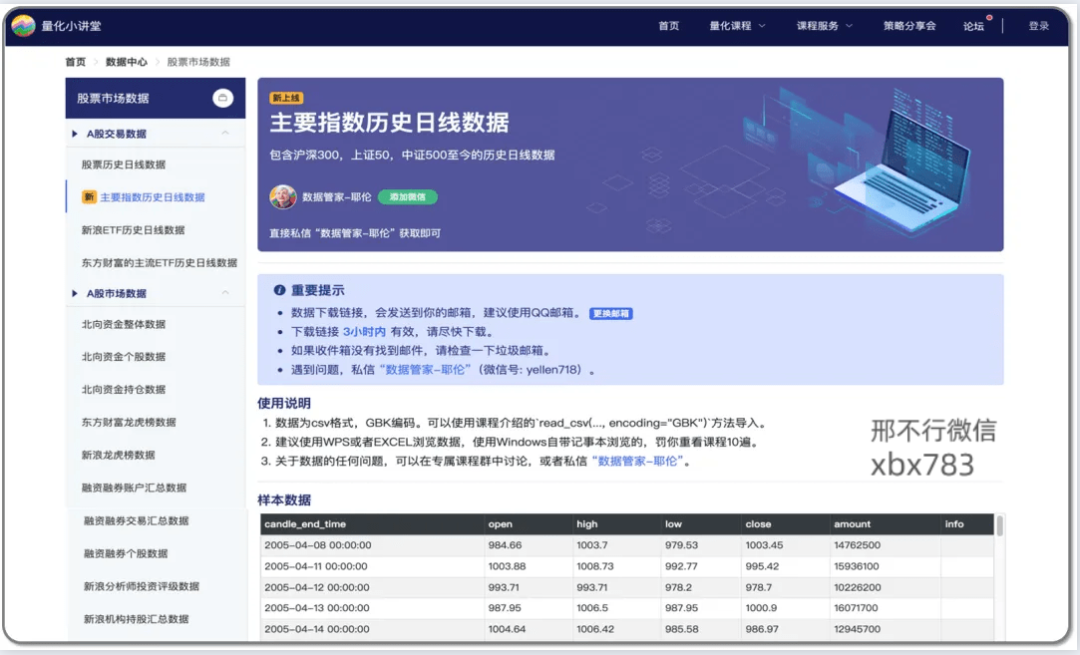Screen dimensions: 1080x655
Task: Select 东方财富龙虎榜数据 in sidebar
Action: coord(129,422)
